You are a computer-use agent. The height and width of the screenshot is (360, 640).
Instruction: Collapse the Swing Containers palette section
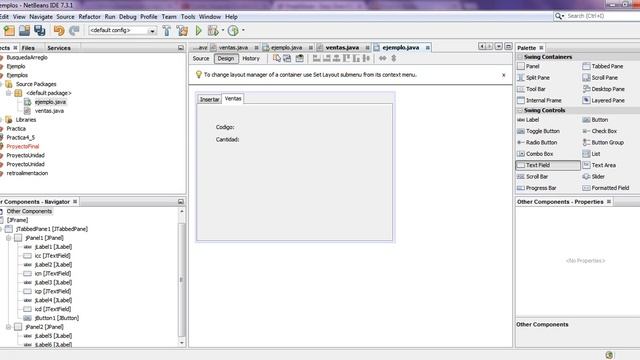(x=520, y=57)
